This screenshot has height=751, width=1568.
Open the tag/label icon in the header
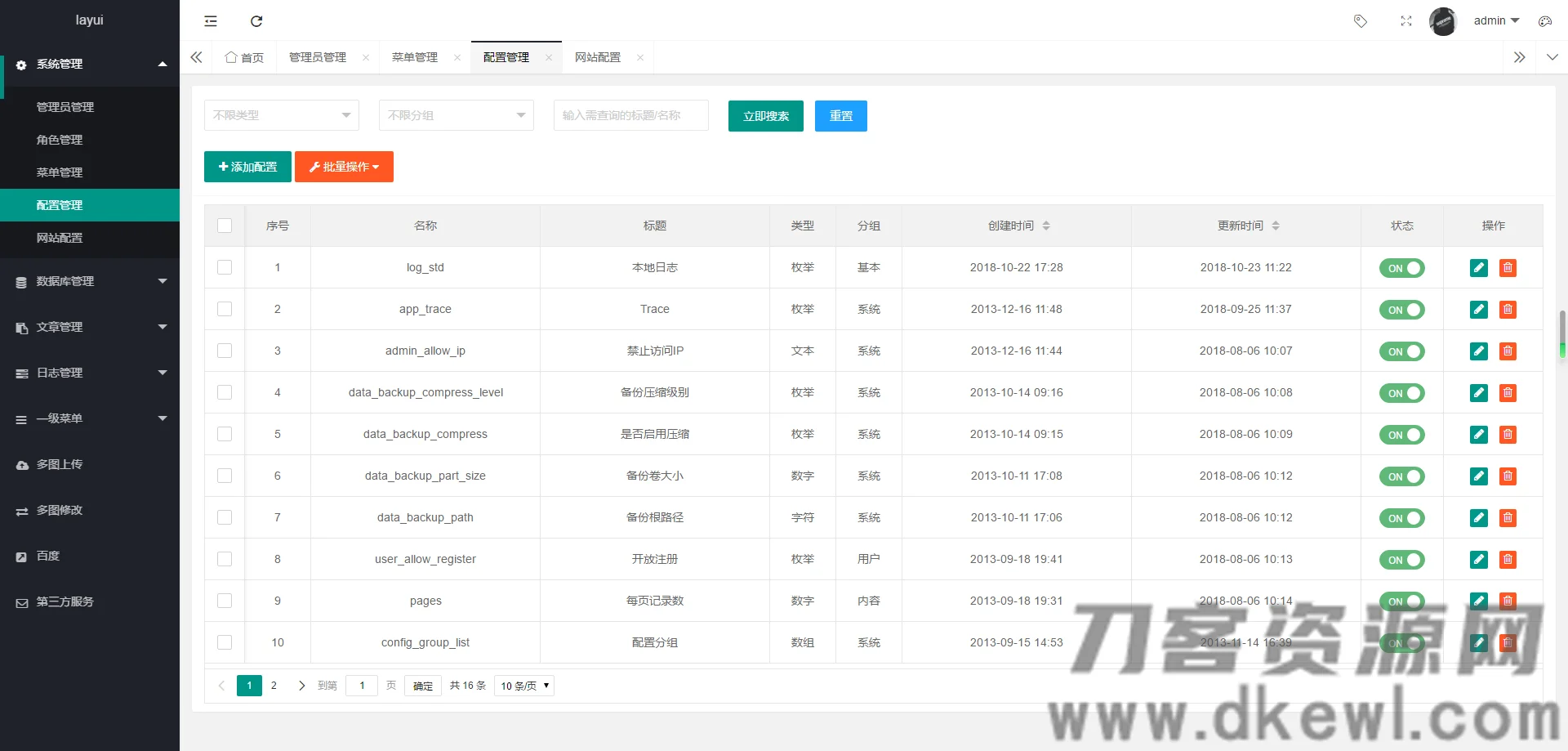coord(1361,21)
